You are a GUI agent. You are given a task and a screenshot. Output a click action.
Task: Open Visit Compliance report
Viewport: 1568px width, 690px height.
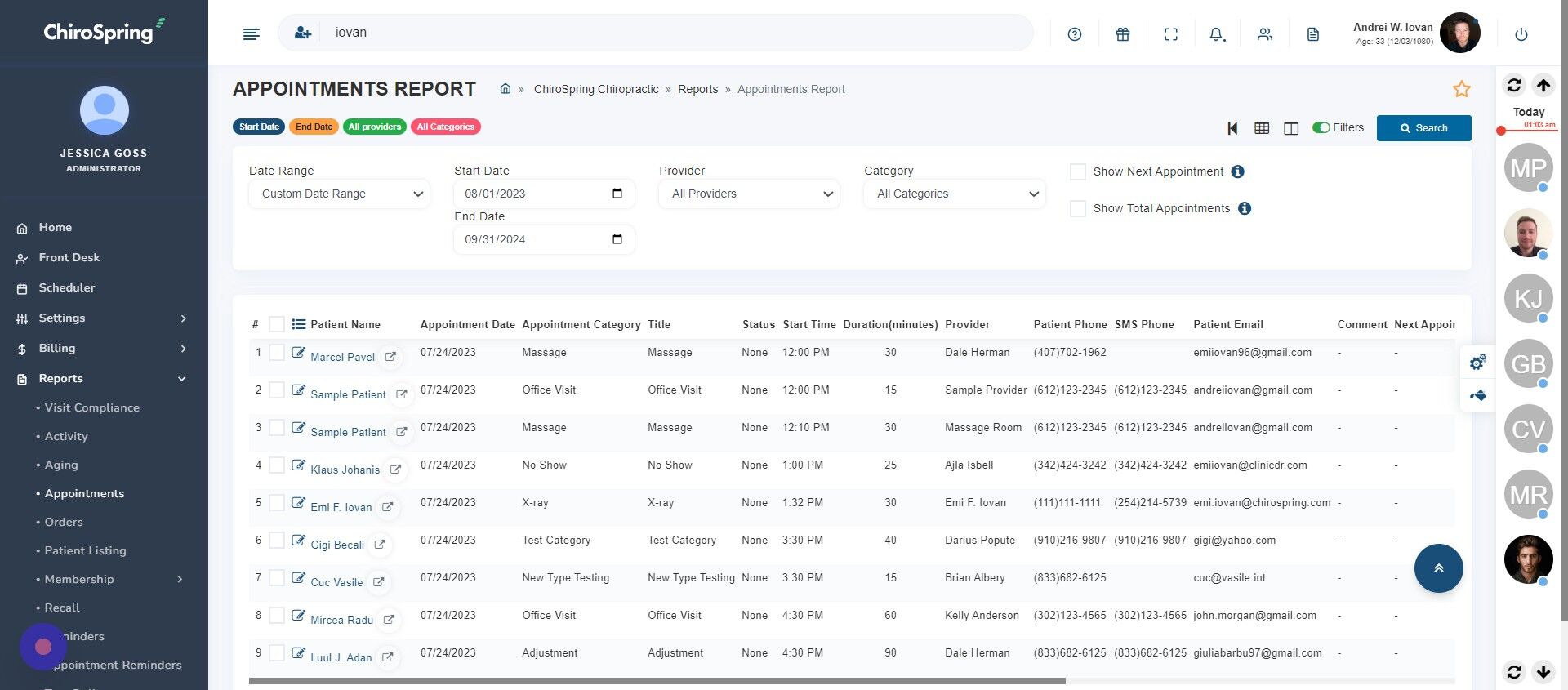91,407
